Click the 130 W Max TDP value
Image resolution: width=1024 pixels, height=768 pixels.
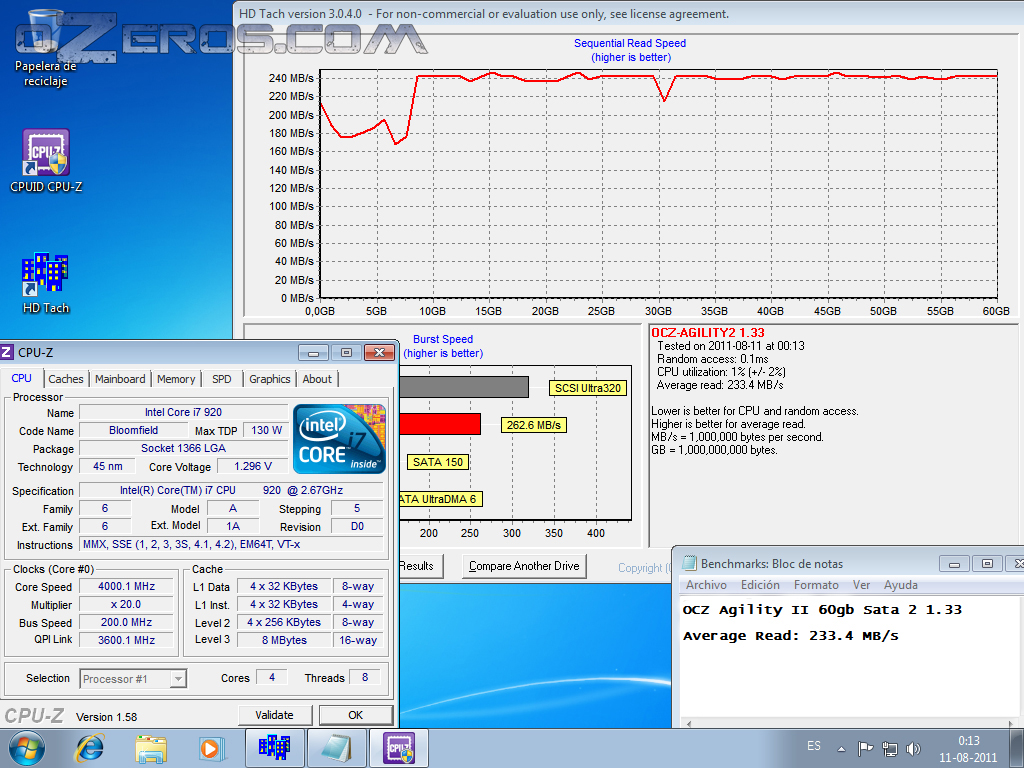coord(266,430)
